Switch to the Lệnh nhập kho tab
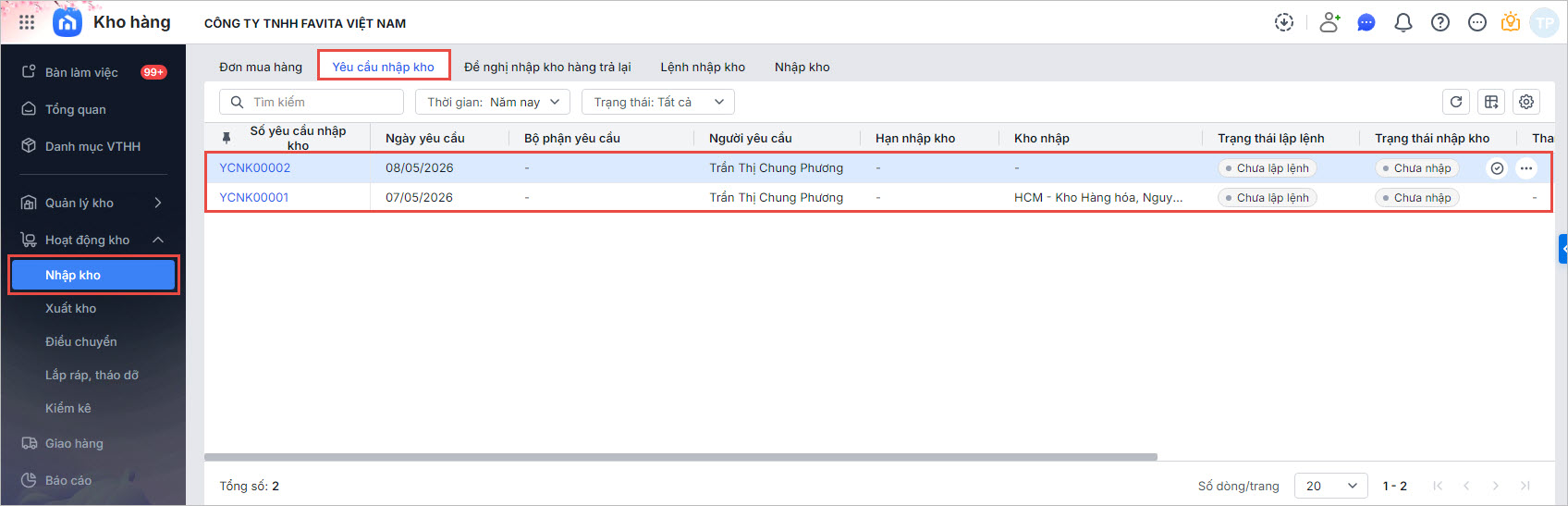This screenshot has height=506, width=1568. coord(703,67)
